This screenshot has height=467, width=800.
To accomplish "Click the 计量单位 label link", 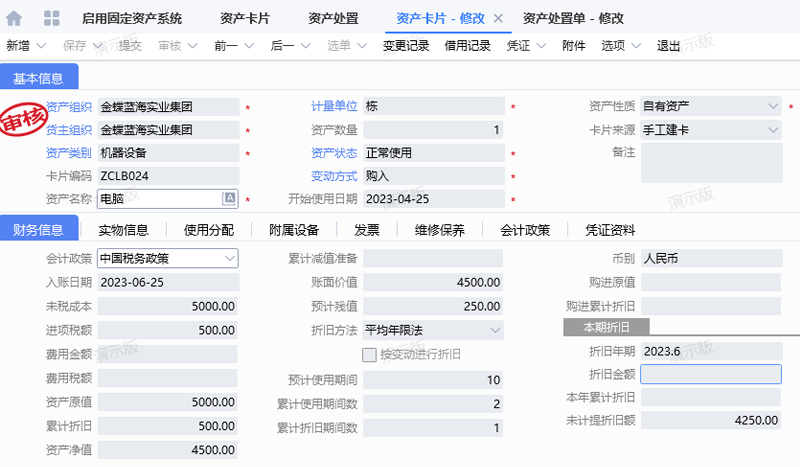I will (x=334, y=106).
